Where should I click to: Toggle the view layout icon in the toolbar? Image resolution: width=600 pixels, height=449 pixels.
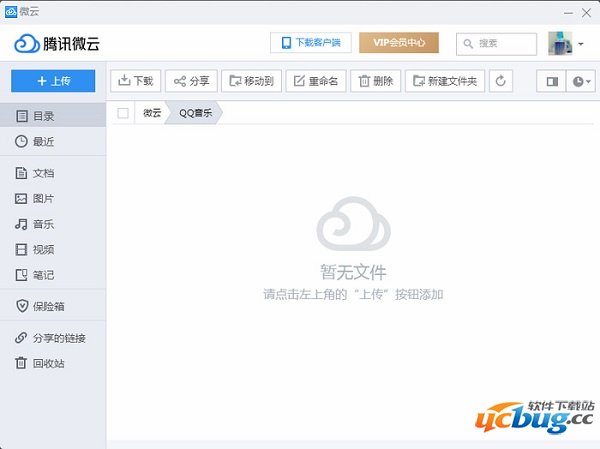[551, 81]
